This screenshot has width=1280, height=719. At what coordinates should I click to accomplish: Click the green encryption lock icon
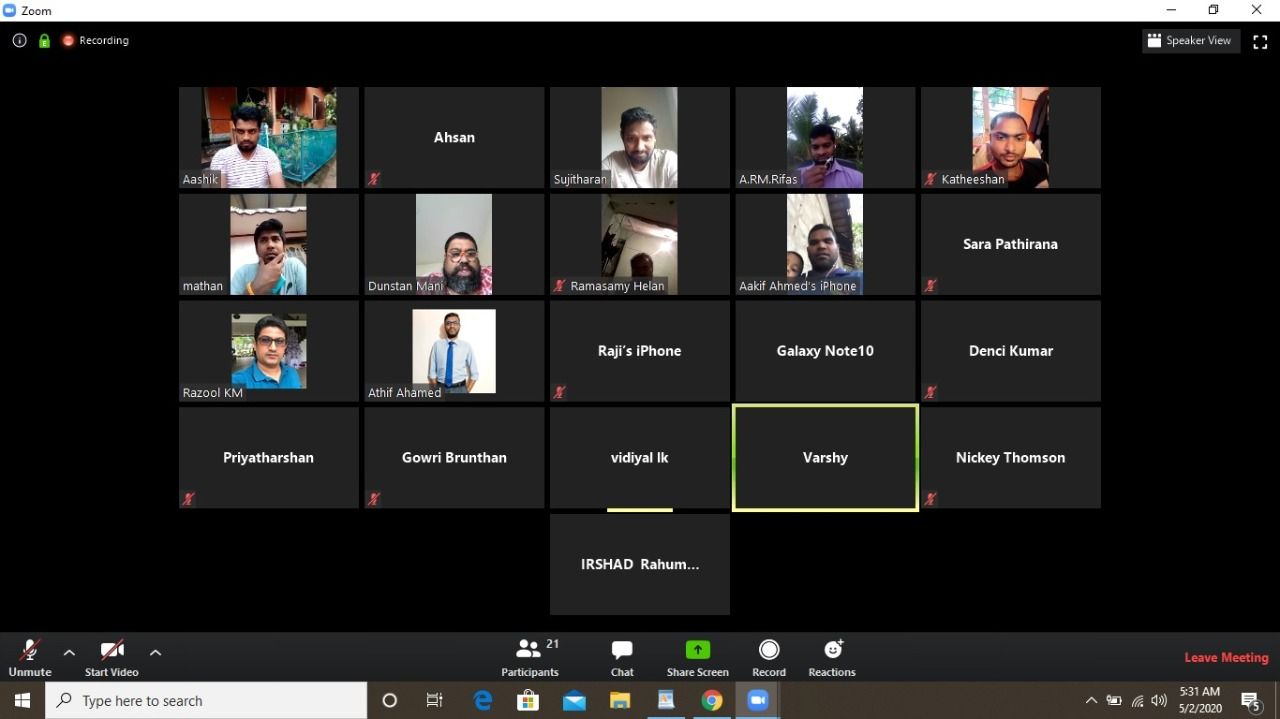[44, 41]
